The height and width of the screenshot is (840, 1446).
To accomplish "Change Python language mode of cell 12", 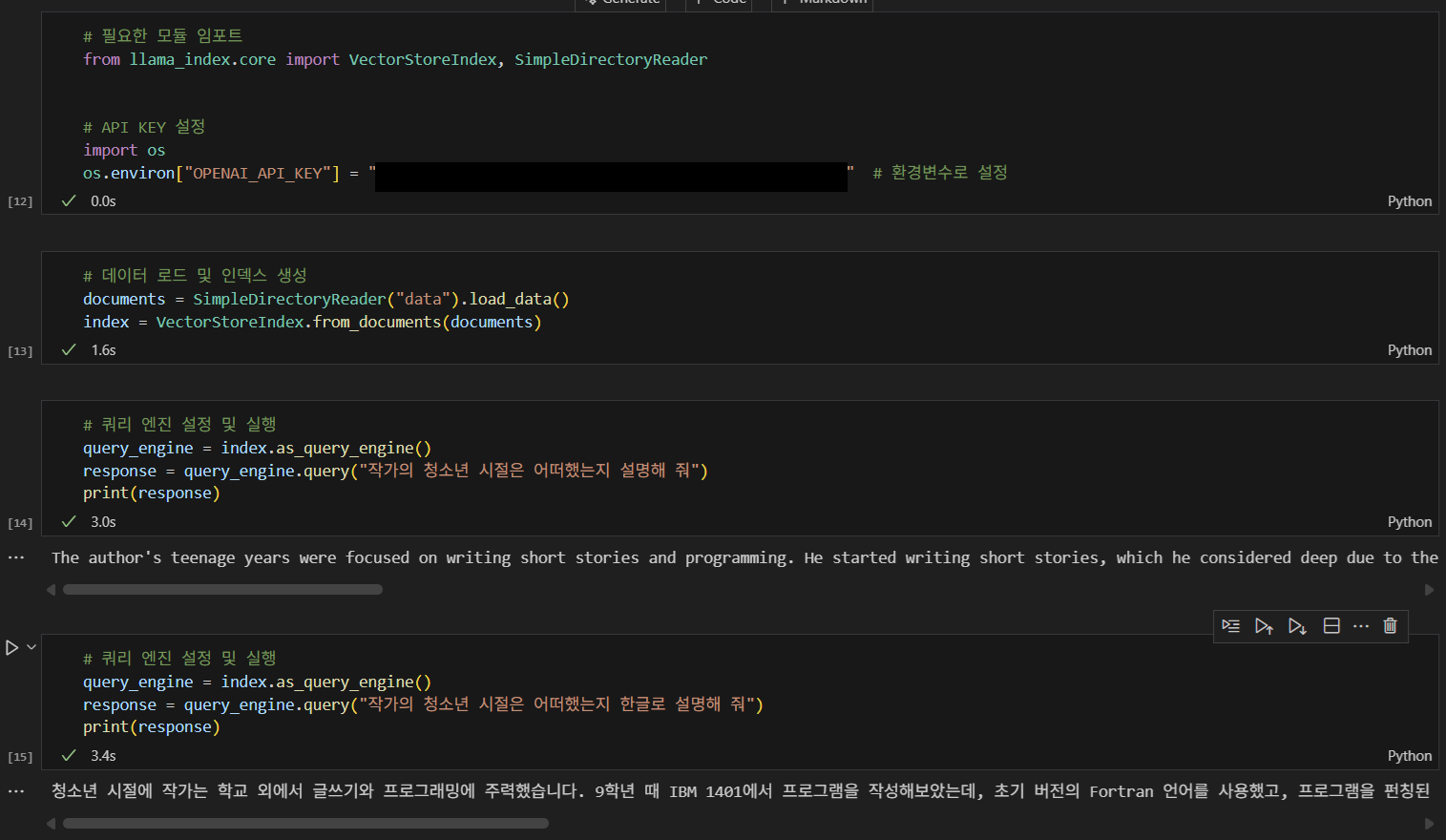I will coord(1409,201).
